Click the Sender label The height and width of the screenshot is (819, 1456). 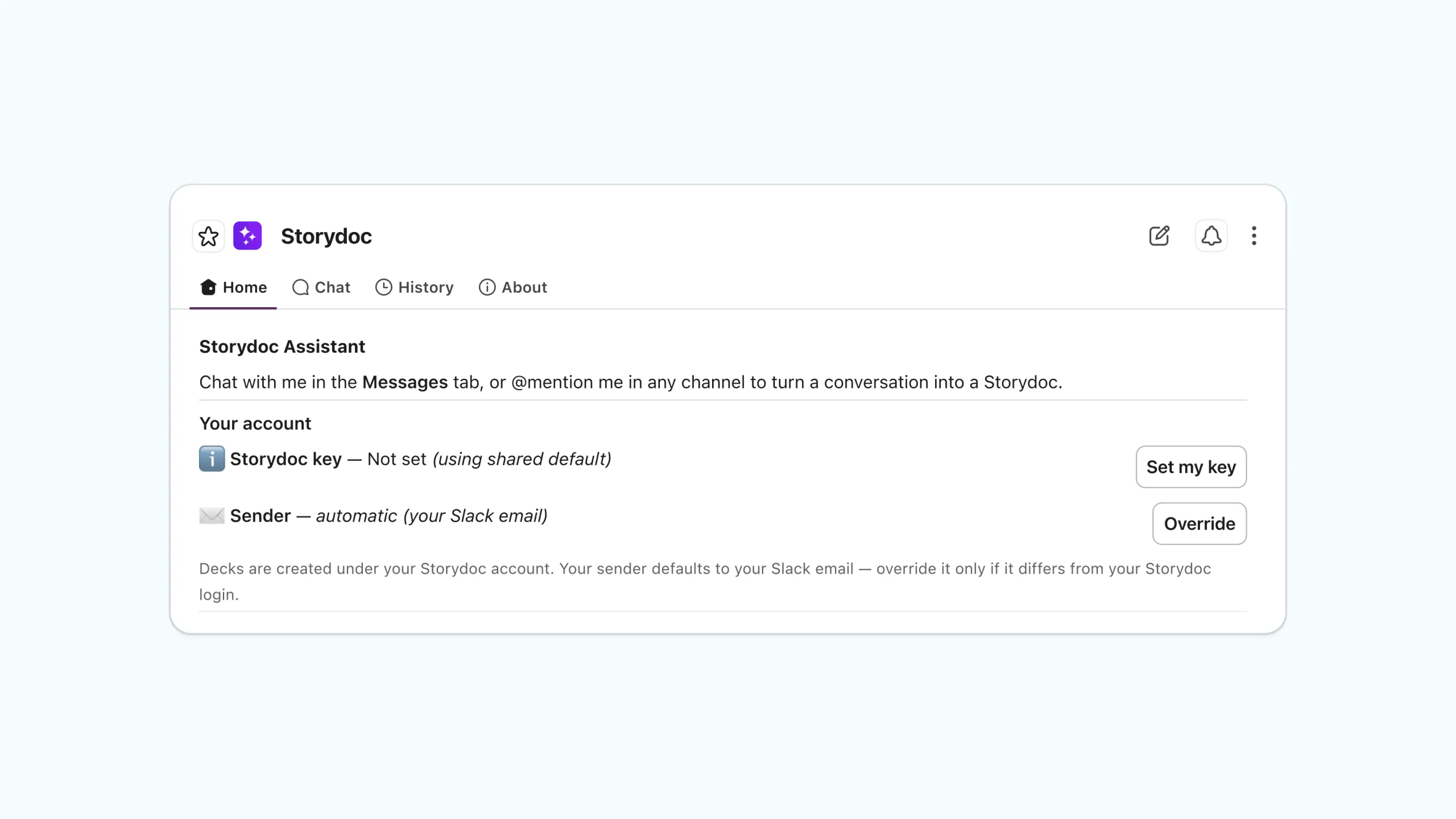[260, 516]
